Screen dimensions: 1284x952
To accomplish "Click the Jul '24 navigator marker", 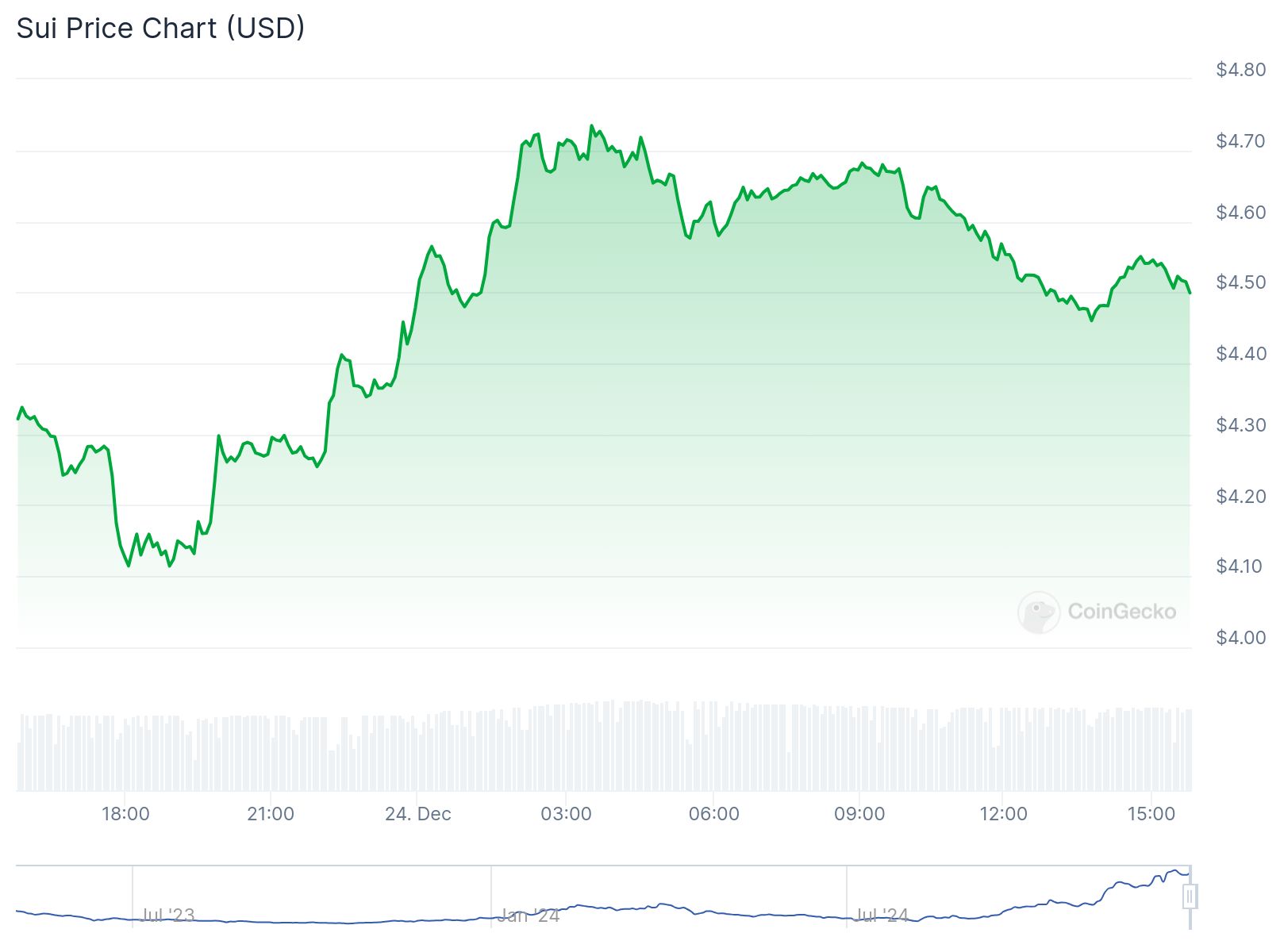I will click(x=882, y=916).
